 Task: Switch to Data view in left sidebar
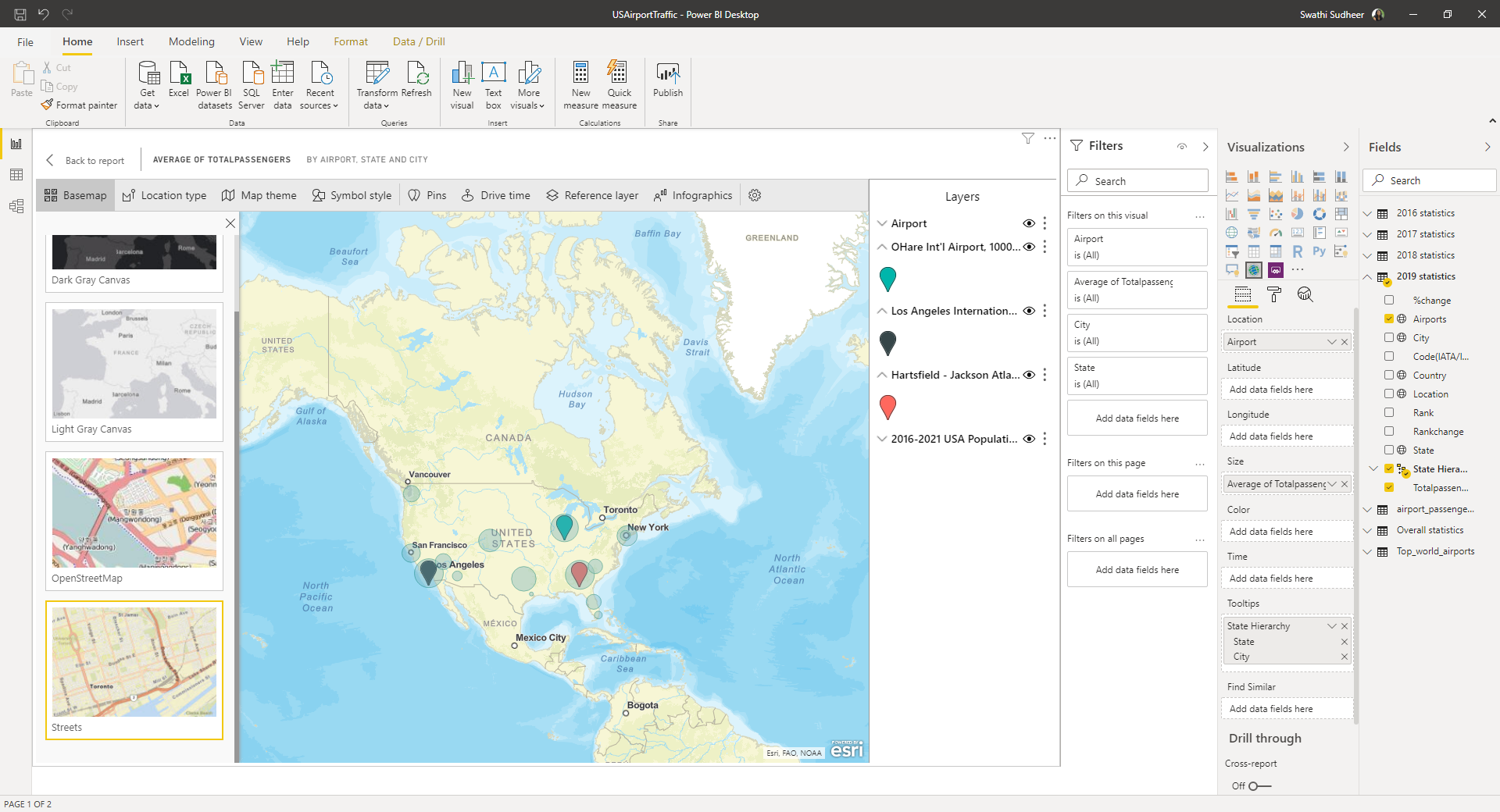(x=16, y=175)
